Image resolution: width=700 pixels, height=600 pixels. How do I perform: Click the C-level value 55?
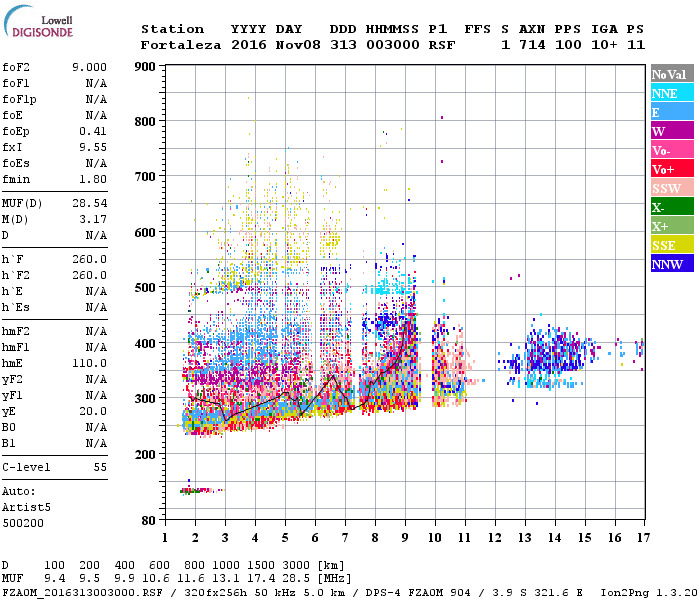click(100, 467)
